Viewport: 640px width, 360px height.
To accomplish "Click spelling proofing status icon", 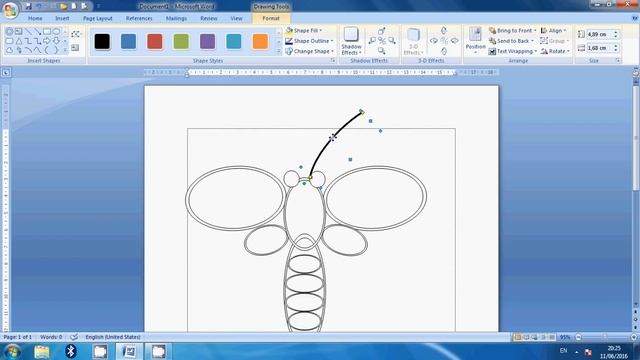I will tap(74, 337).
